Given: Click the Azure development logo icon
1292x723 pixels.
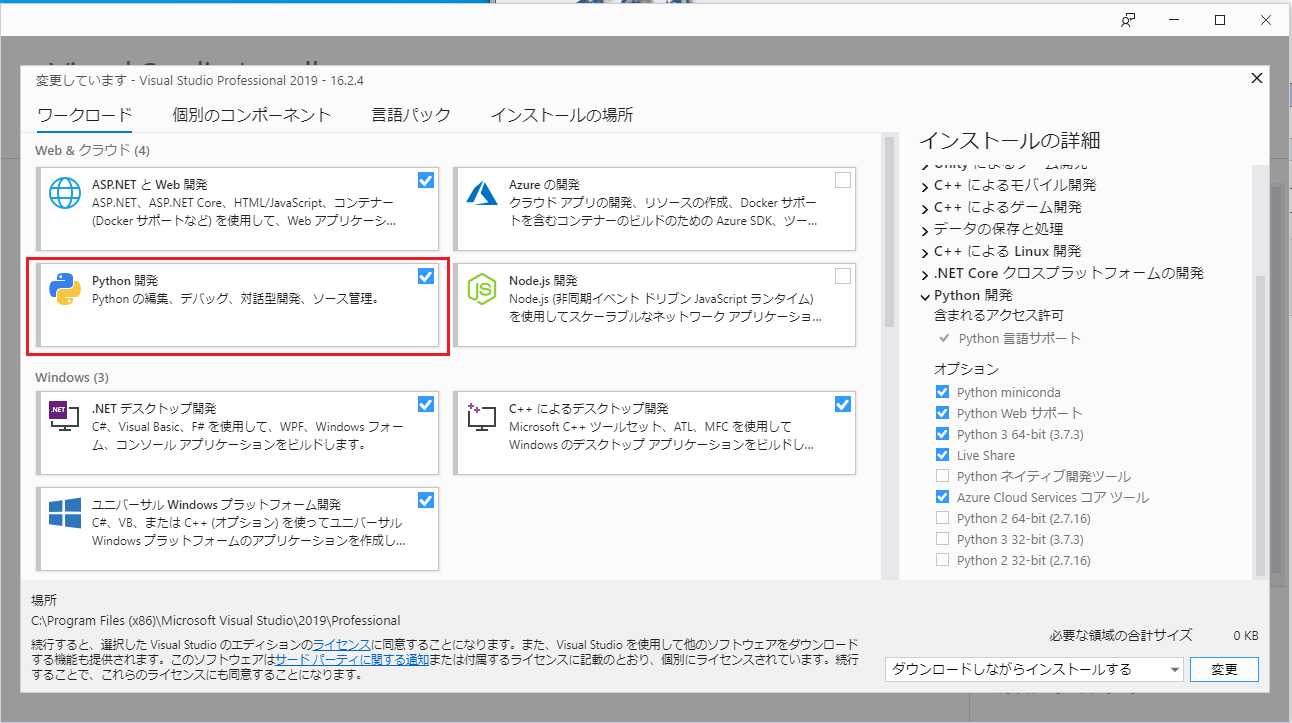Looking at the screenshot, I should (482, 193).
